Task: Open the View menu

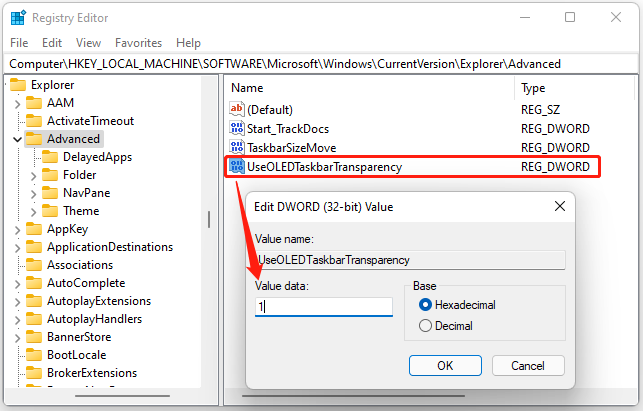Action: click(x=88, y=43)
